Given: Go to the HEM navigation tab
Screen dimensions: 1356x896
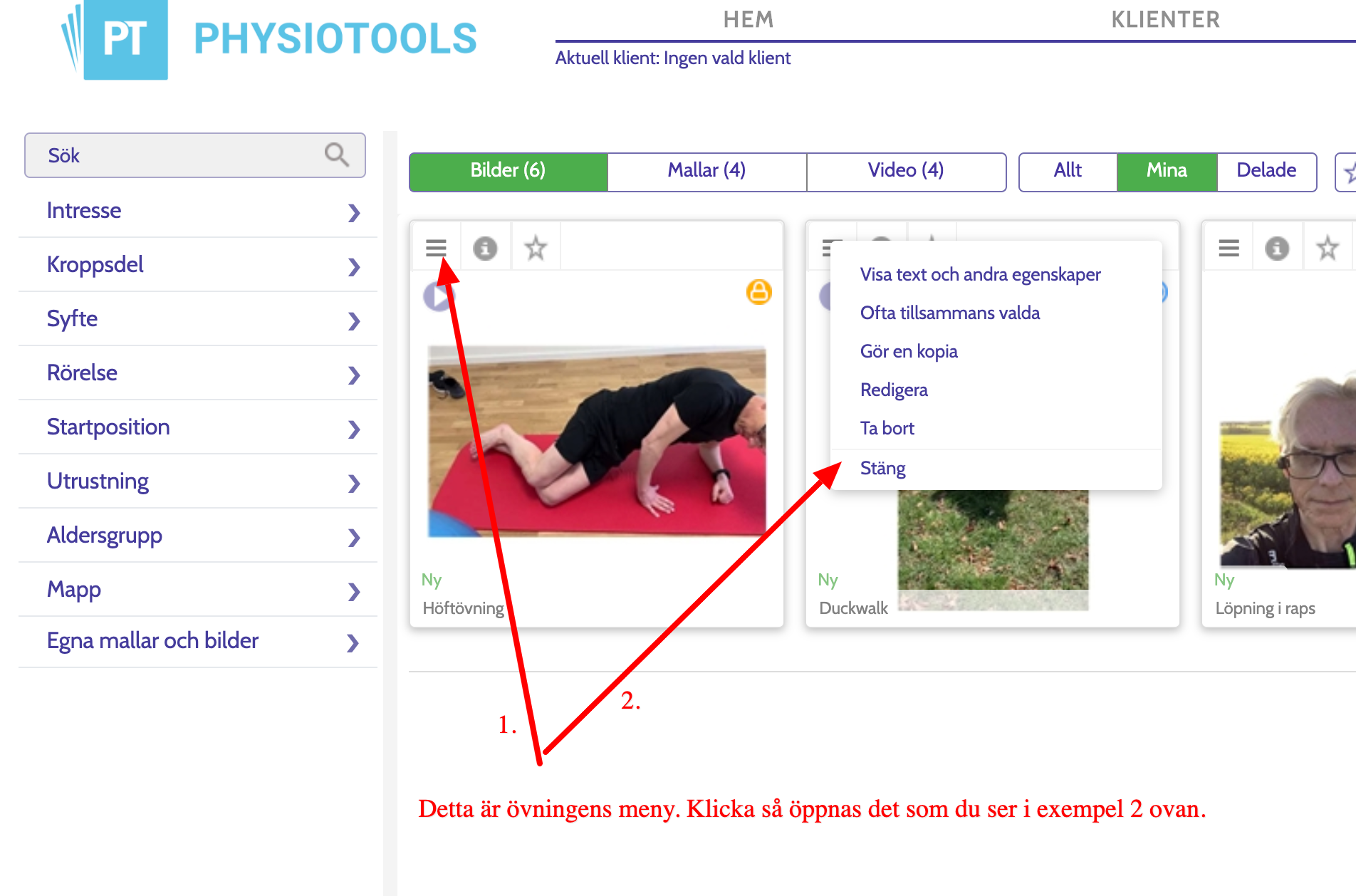Looking at the screenshot, I should [x=749, y=19].
